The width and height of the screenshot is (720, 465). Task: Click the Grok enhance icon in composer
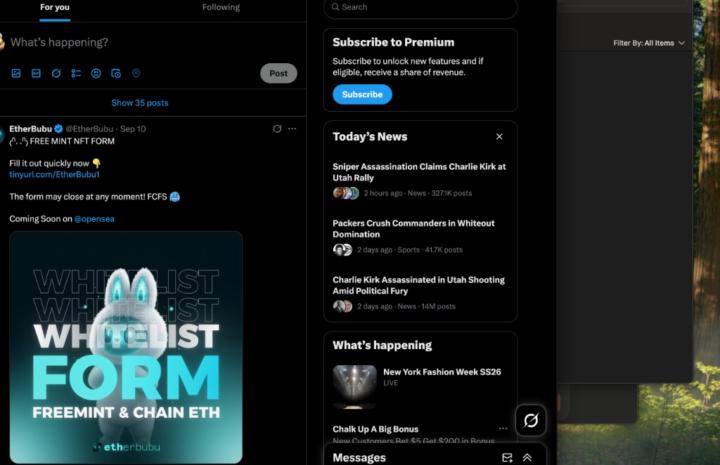coord(56,73)
